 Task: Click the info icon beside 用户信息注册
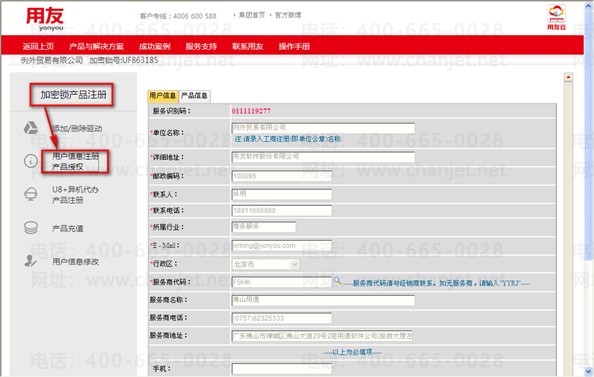click(x=31, y=161)
